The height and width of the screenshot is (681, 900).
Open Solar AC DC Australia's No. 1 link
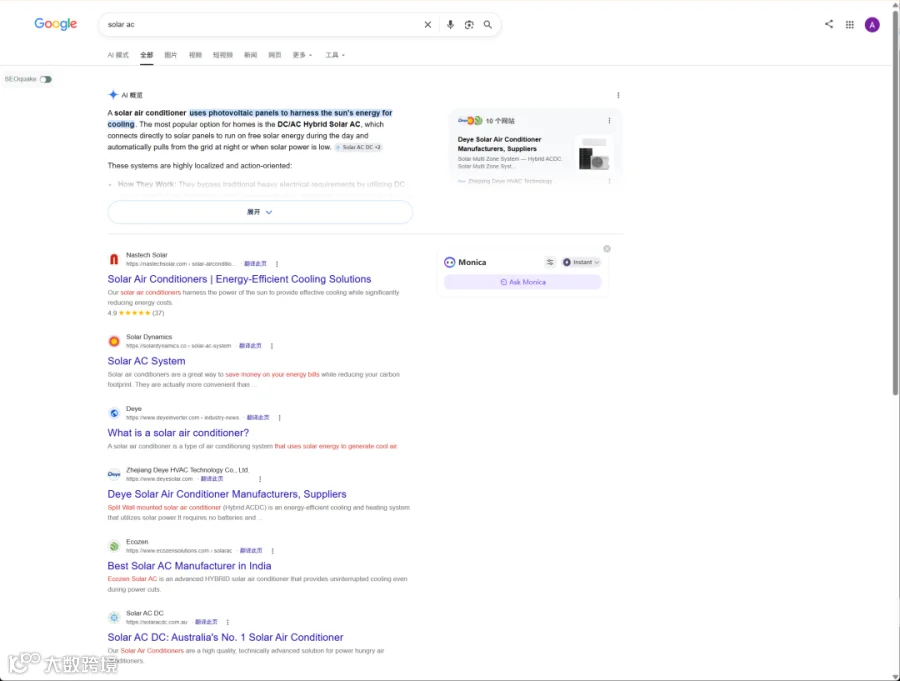click(x=225, y=637)
